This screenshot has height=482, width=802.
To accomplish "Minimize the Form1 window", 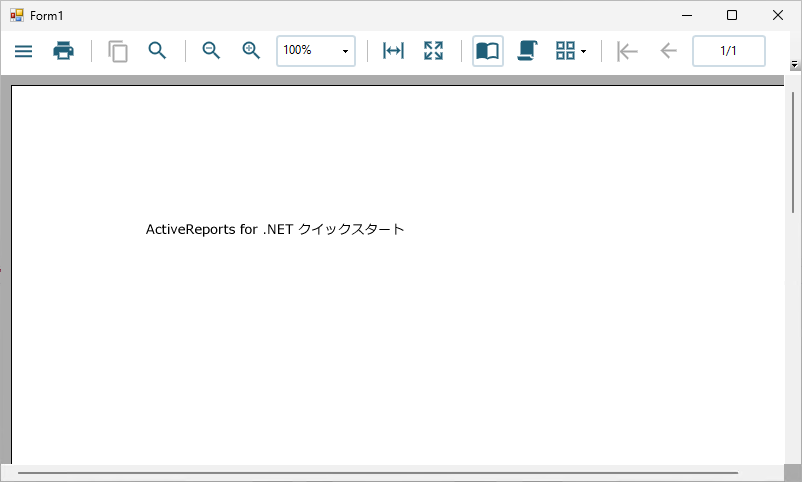I will point(687,15).
